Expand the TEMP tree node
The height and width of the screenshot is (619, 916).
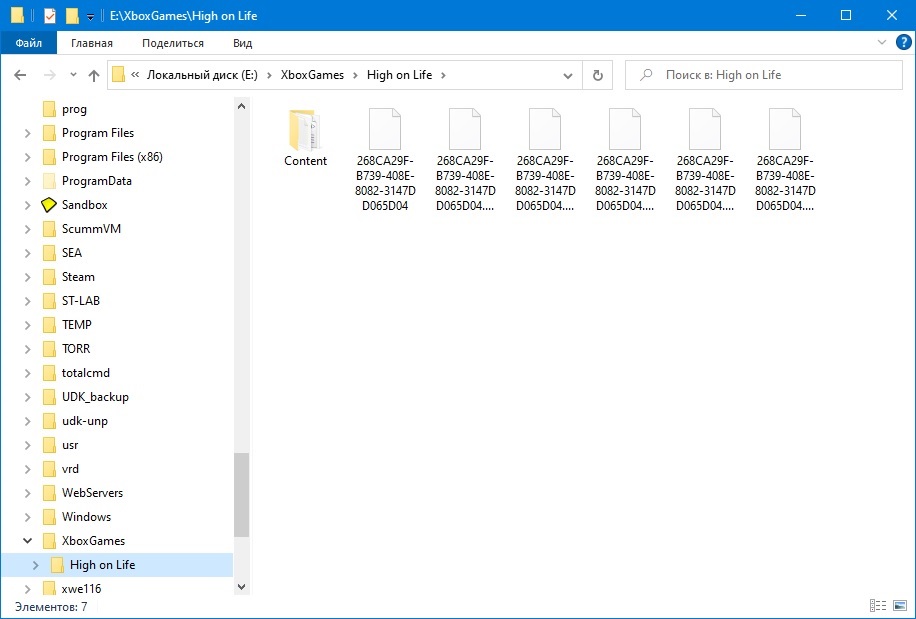[x=27, y=324]
